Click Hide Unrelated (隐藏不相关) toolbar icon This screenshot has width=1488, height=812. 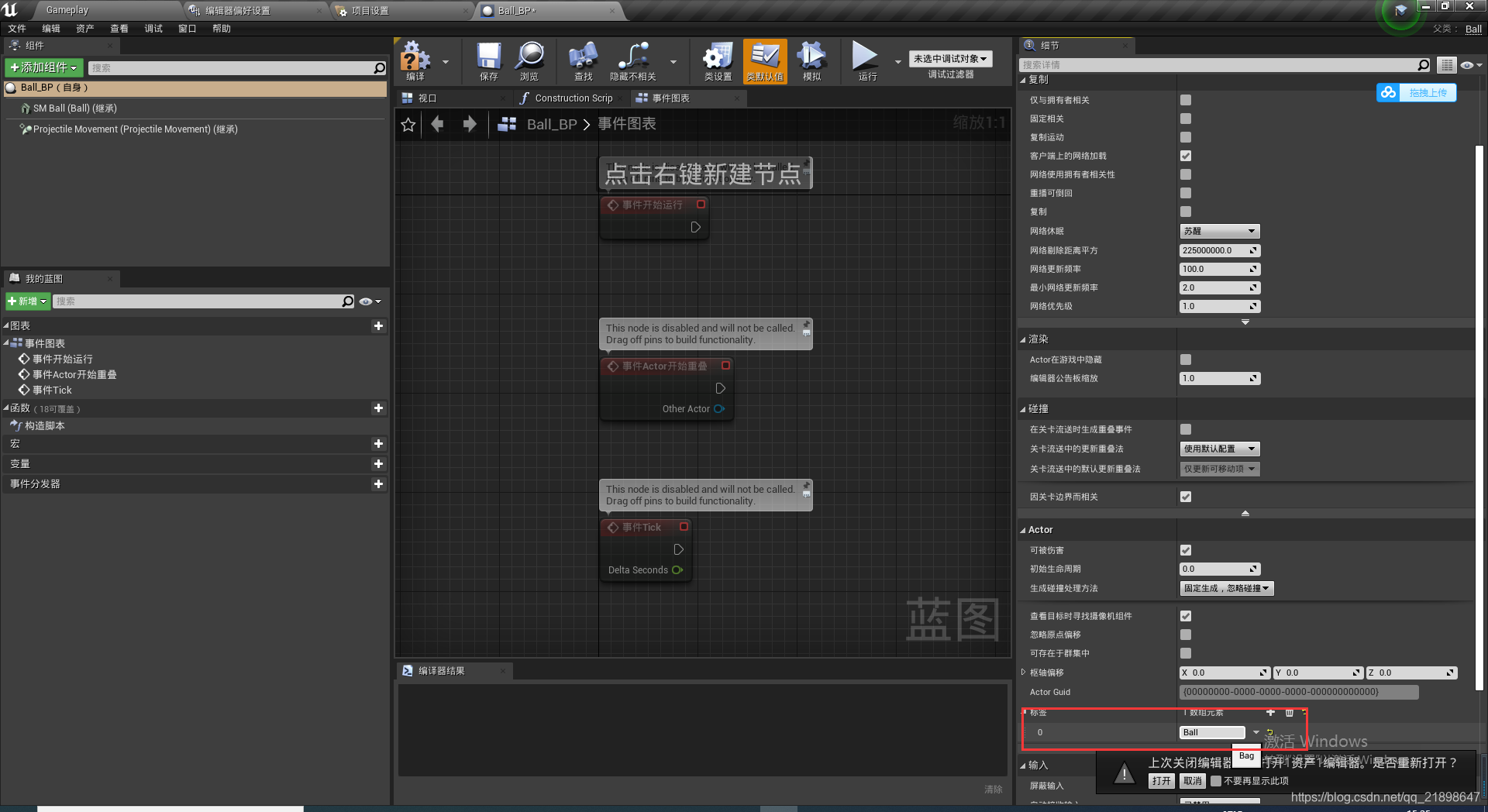[x=633, y=60]
